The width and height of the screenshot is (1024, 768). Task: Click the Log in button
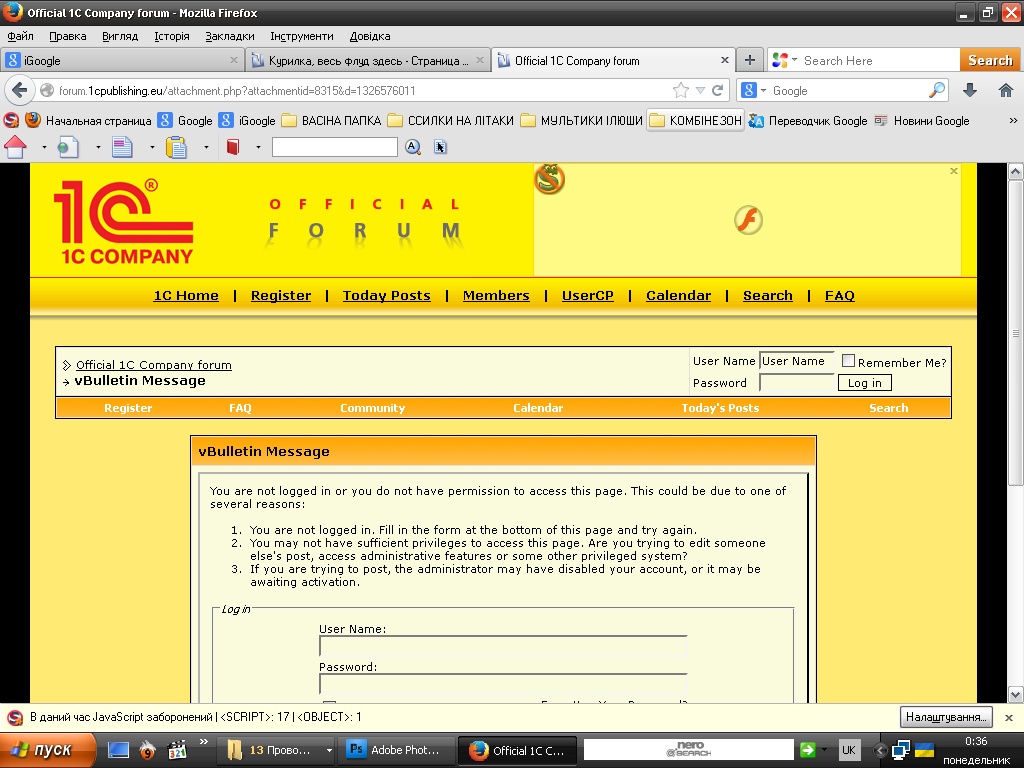(x=865, y=383)
